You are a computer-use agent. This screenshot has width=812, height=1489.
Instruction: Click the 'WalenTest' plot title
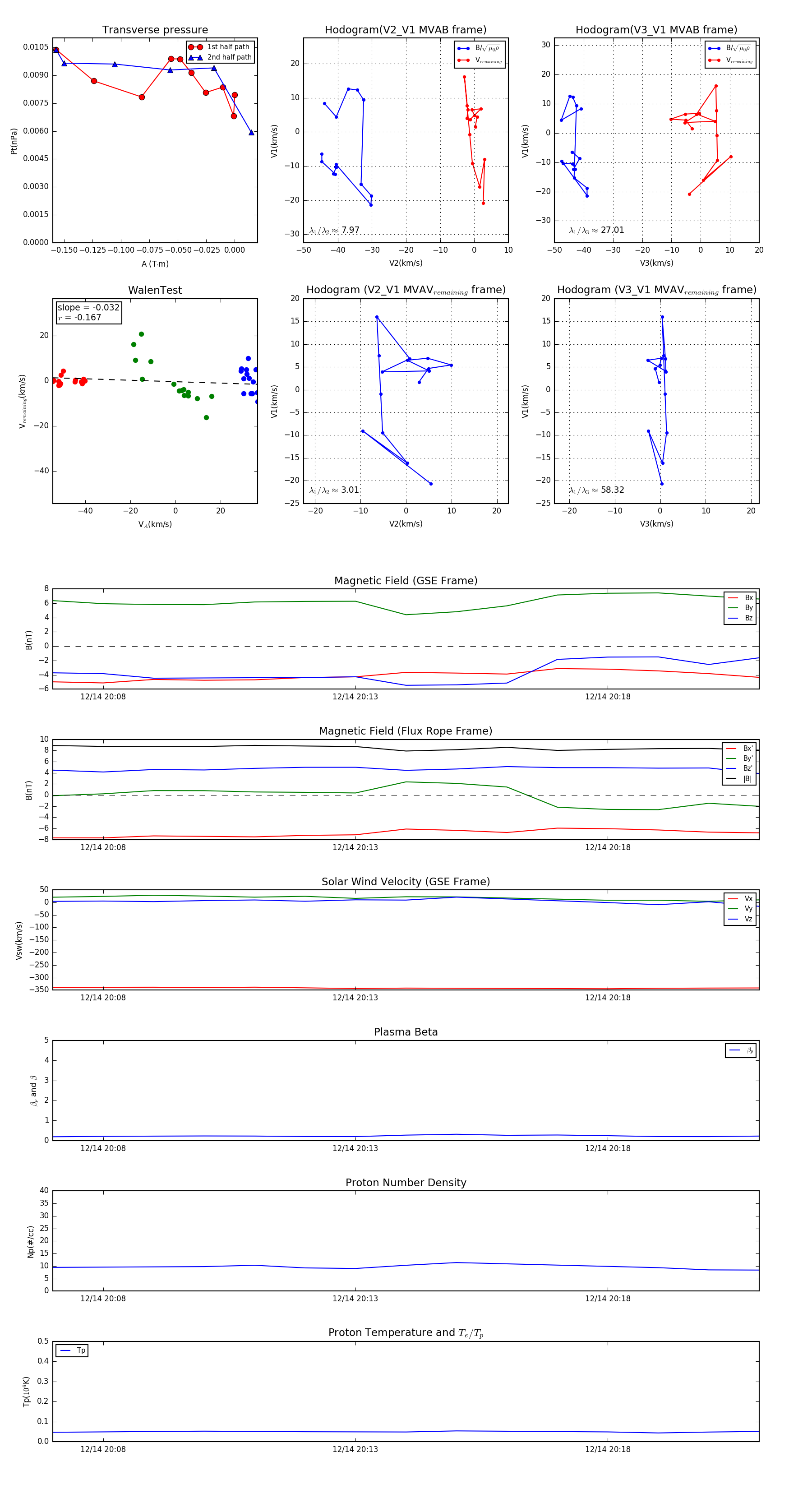pos(155,290)
